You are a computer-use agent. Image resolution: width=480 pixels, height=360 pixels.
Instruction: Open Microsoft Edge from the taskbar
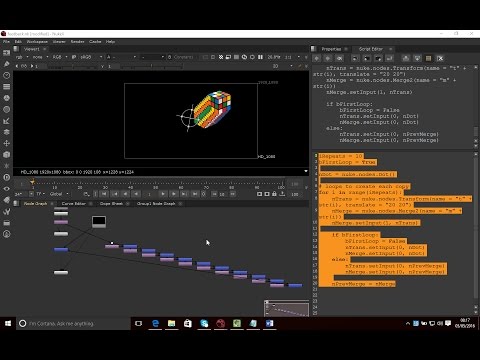click(x=155, y=323)
